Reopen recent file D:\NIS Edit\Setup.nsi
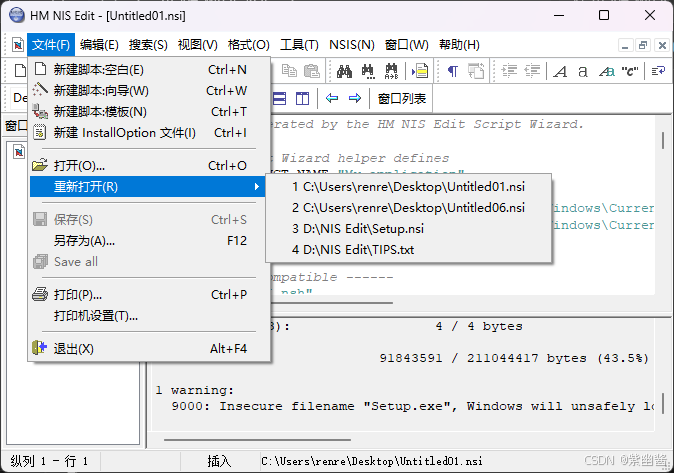Image resolution: width=675 pixels, height=474 pixels. (409, 229)
